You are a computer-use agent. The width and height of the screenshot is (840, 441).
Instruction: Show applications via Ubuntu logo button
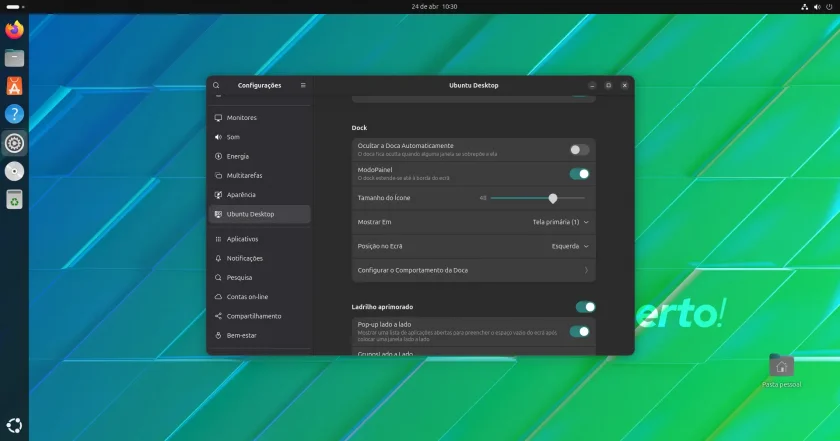(14, 425)
